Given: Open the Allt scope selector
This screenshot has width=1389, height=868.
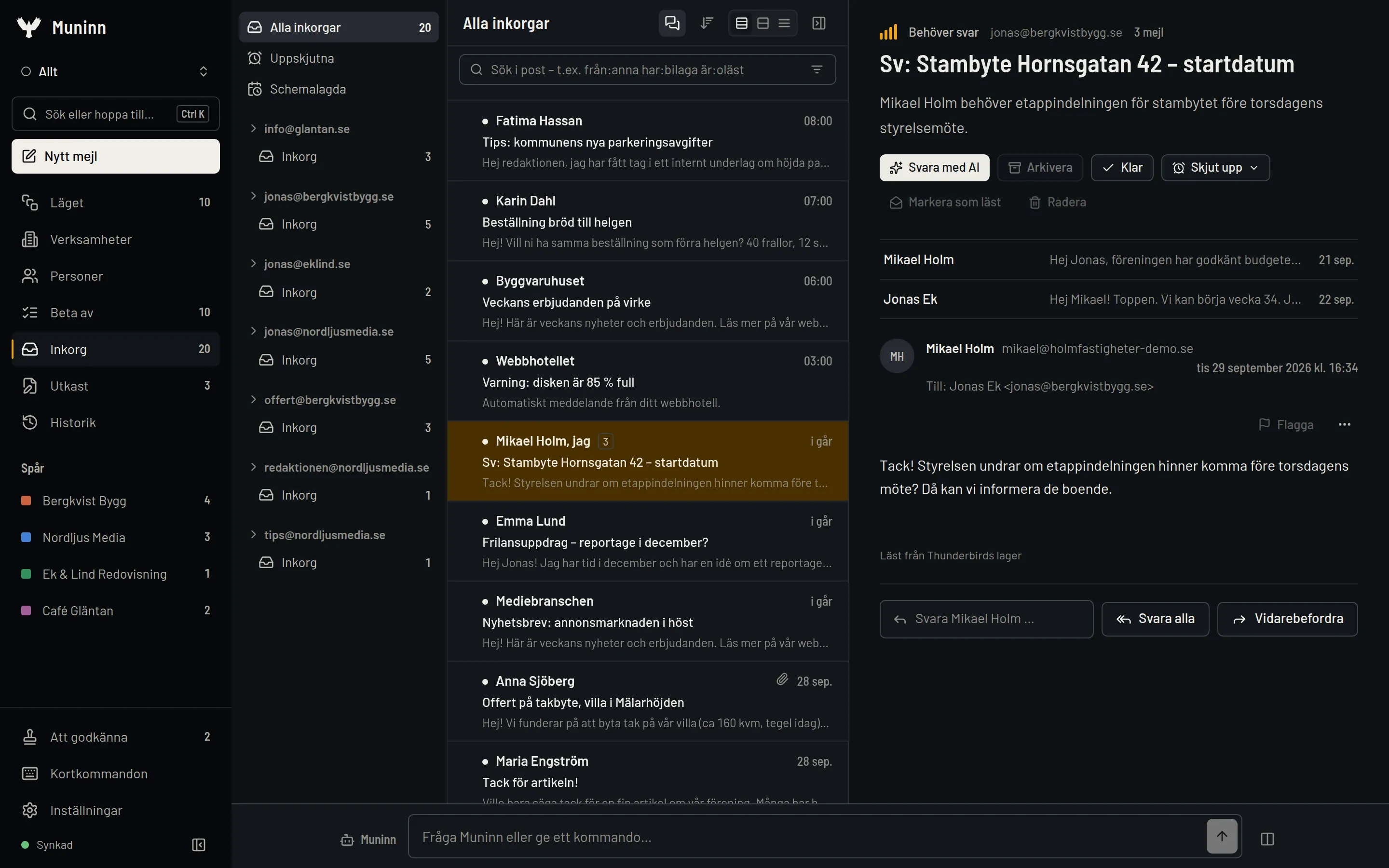Looking at the screenshot, I should point(115,72).
